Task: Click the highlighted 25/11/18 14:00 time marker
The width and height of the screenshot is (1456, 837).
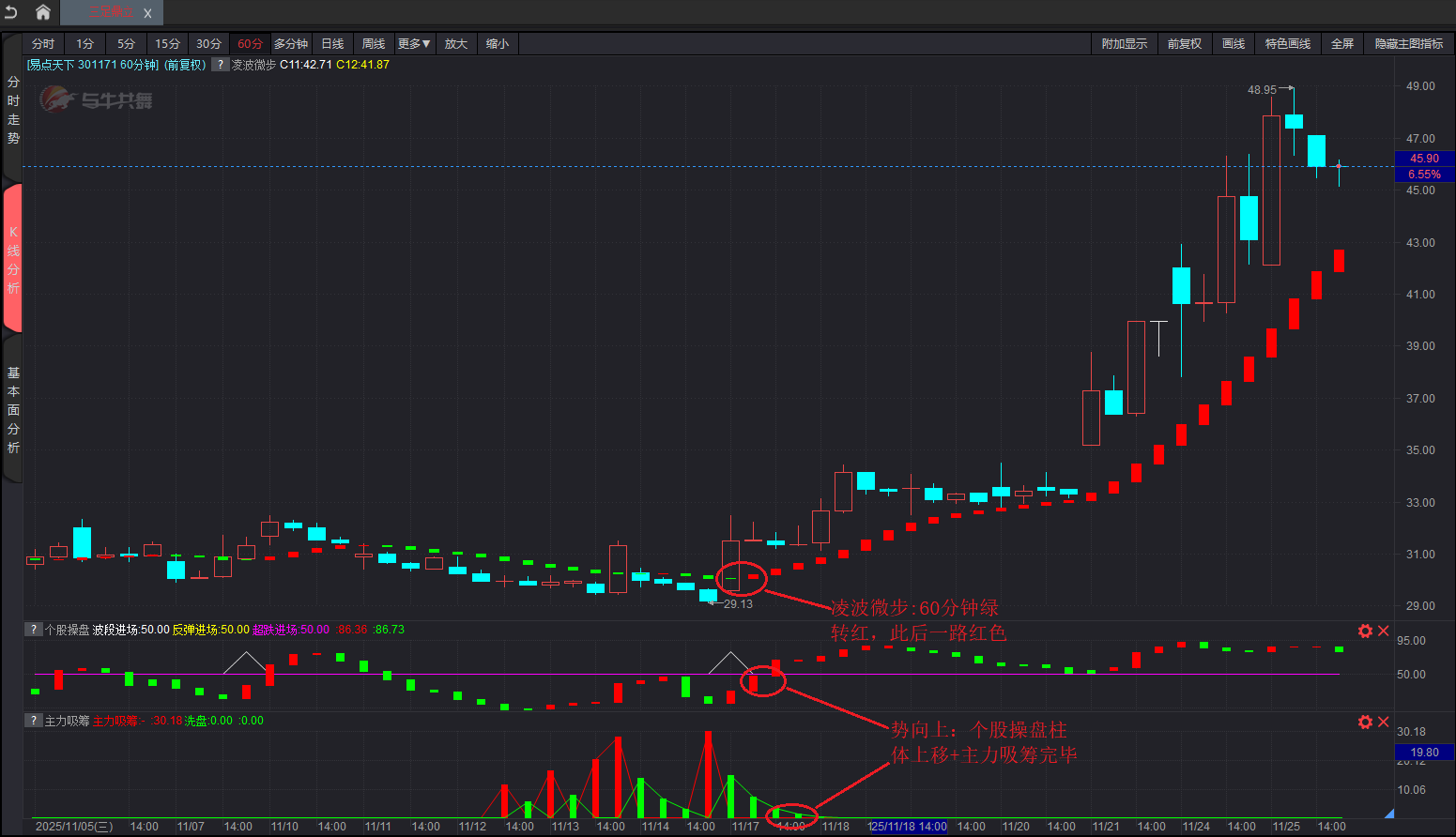Action: 909,827
